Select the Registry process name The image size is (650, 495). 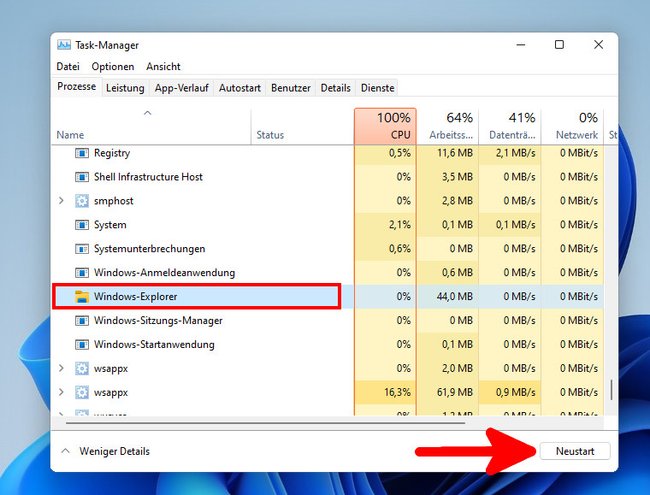pos(112,153)
